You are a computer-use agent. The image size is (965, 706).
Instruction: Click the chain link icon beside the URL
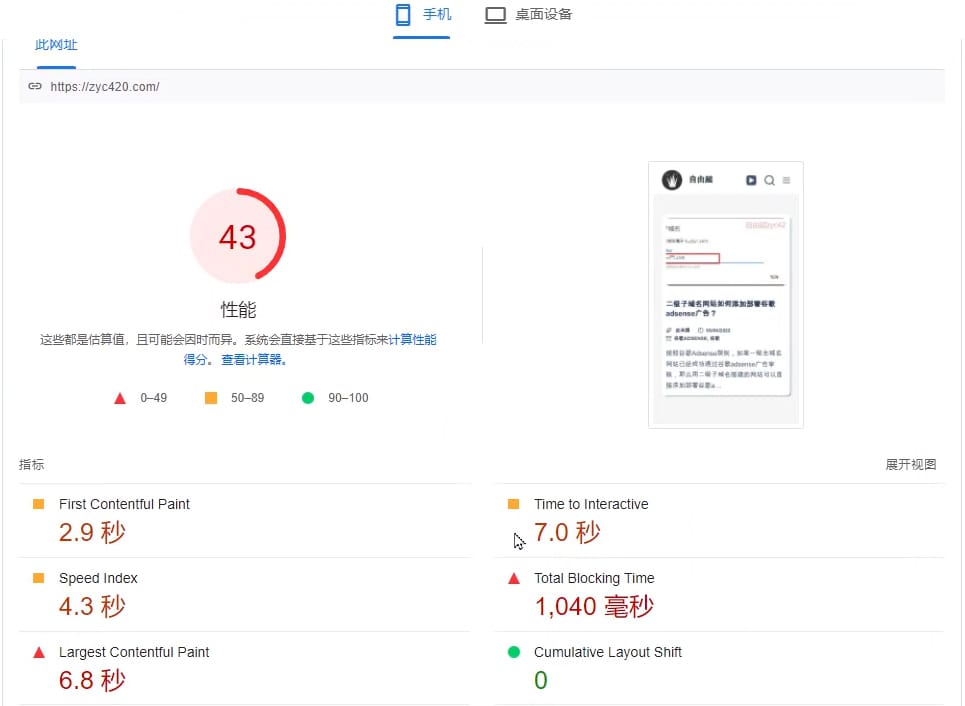36,86
